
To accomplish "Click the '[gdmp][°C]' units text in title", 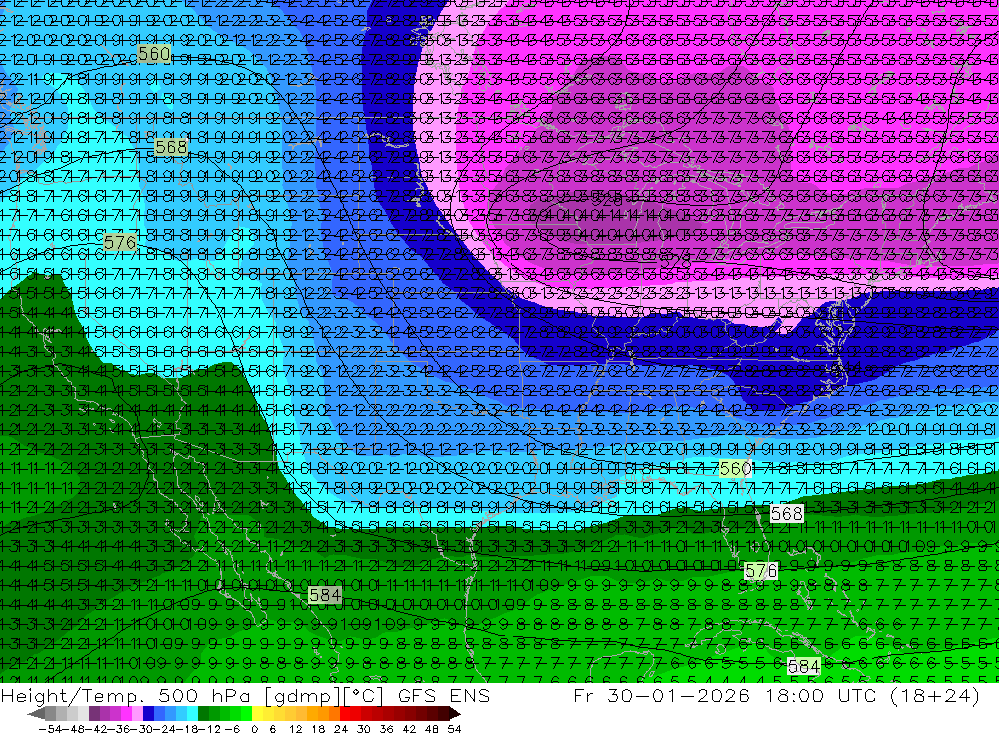I will 324,696.
